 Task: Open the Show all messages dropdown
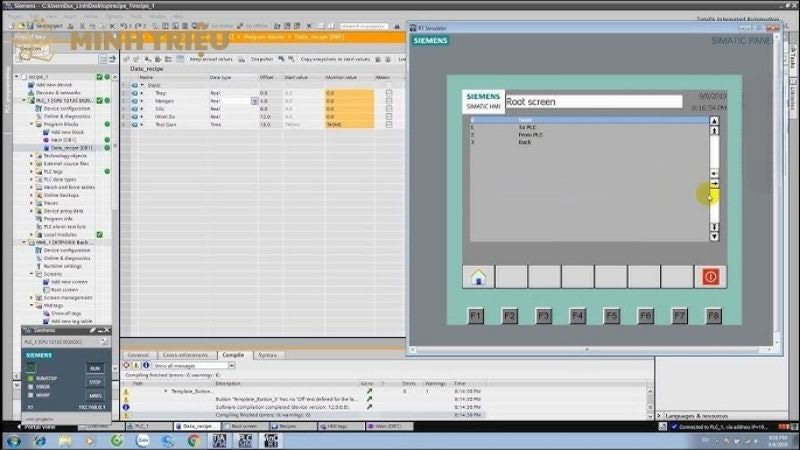(x=231, y=366)
